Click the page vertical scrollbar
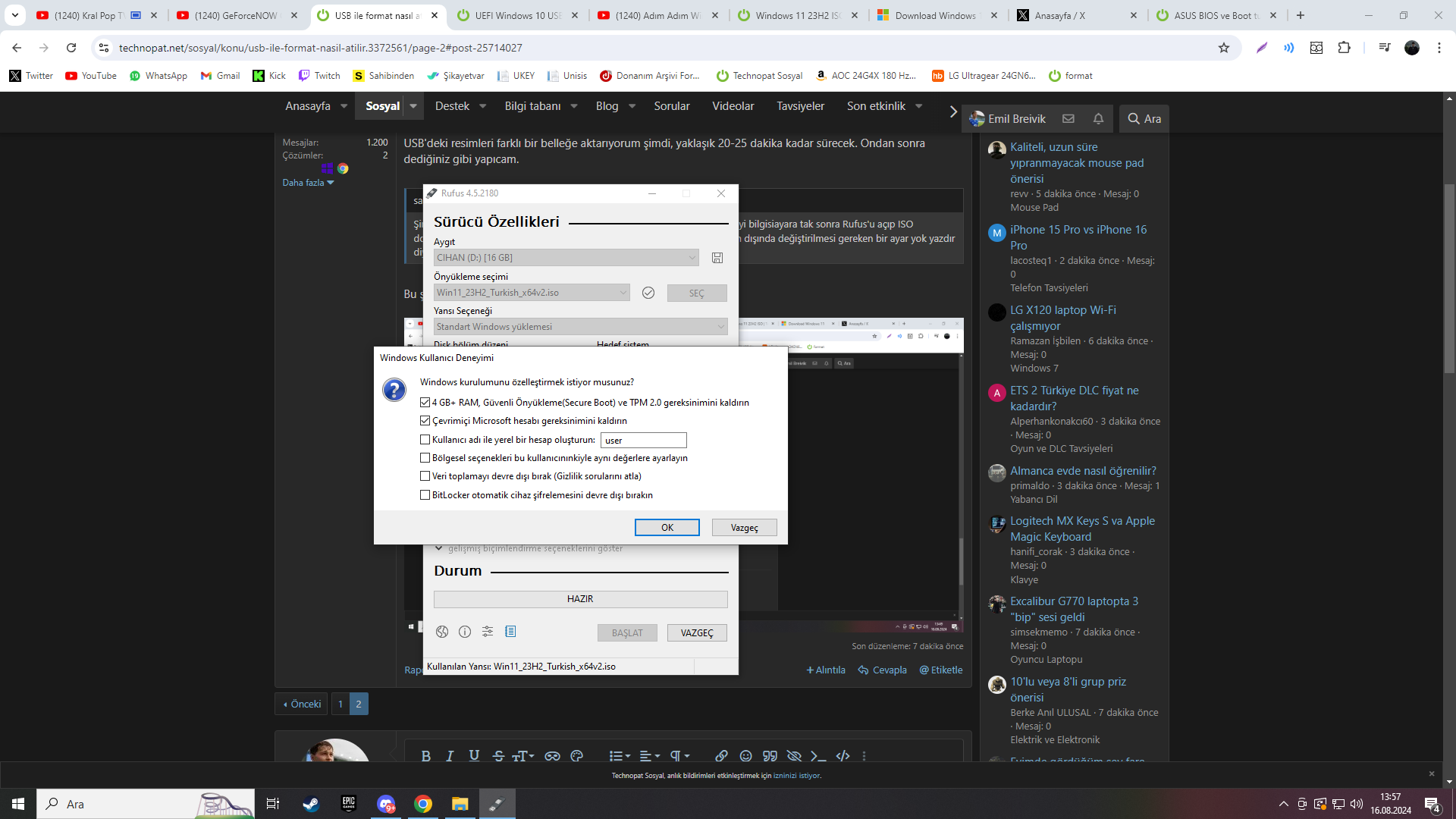1456x819 pixels. coord(1450,278)
